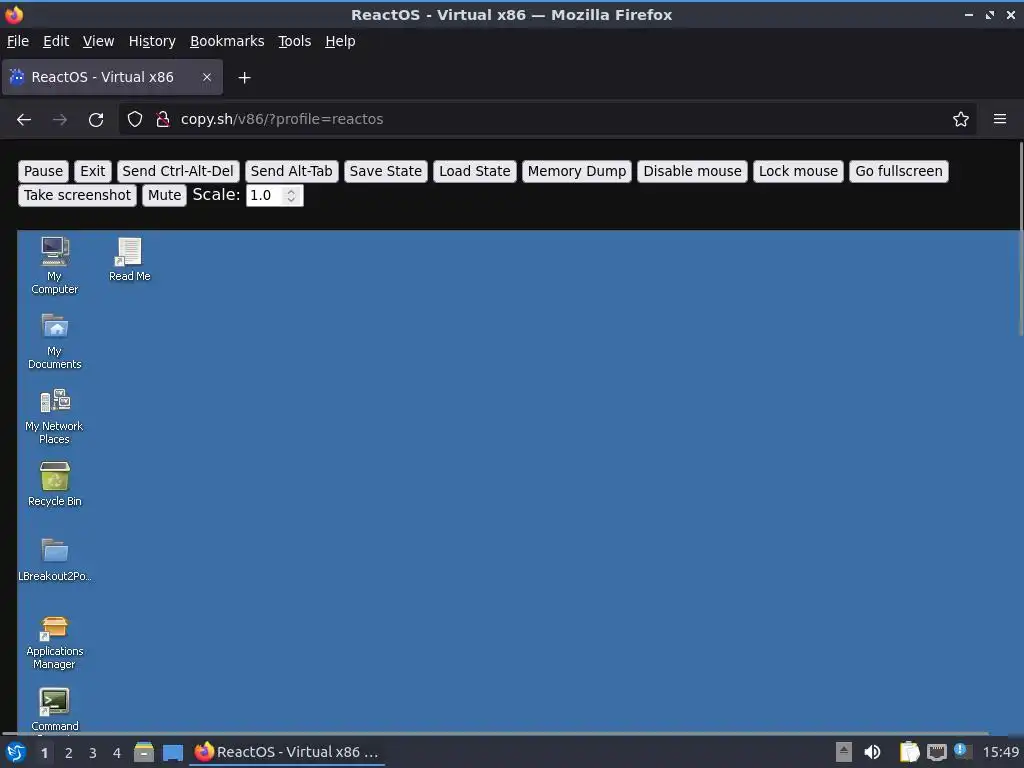
Task: Open the Firefox hamburger application menu
Action: pos(1000,119)
